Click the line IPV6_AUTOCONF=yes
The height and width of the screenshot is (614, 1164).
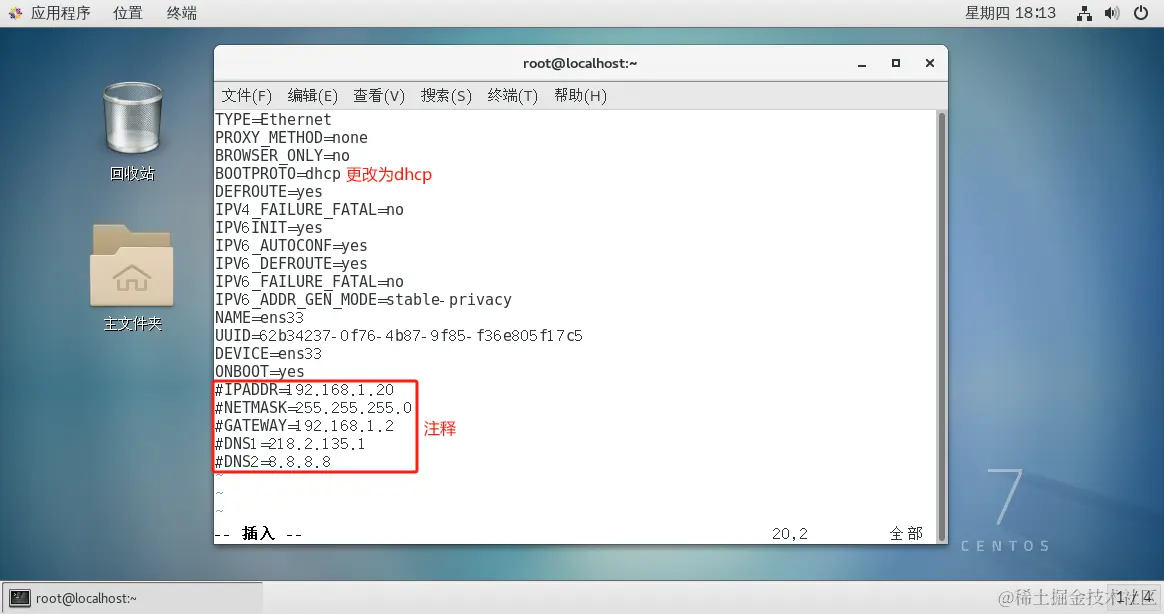click(291, 245)
